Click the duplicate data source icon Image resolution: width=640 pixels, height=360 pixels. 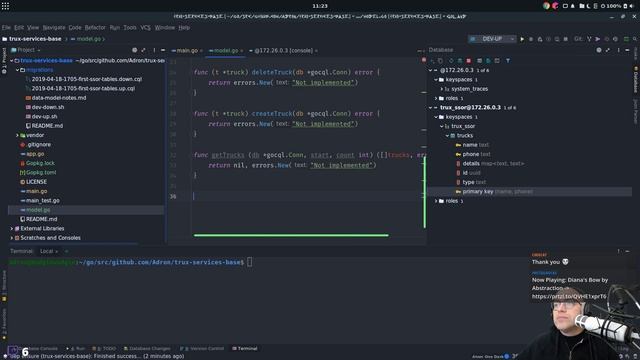(x=440, y=61)
